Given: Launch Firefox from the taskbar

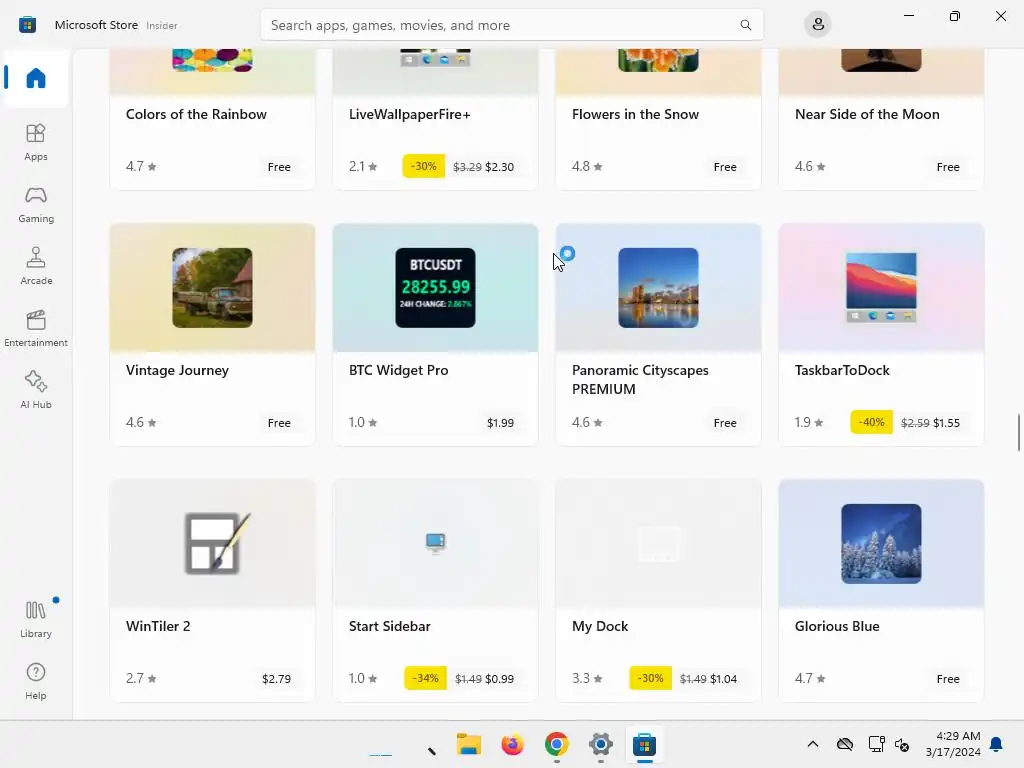Looking at the screenshot, I should (x=513, y=744).
